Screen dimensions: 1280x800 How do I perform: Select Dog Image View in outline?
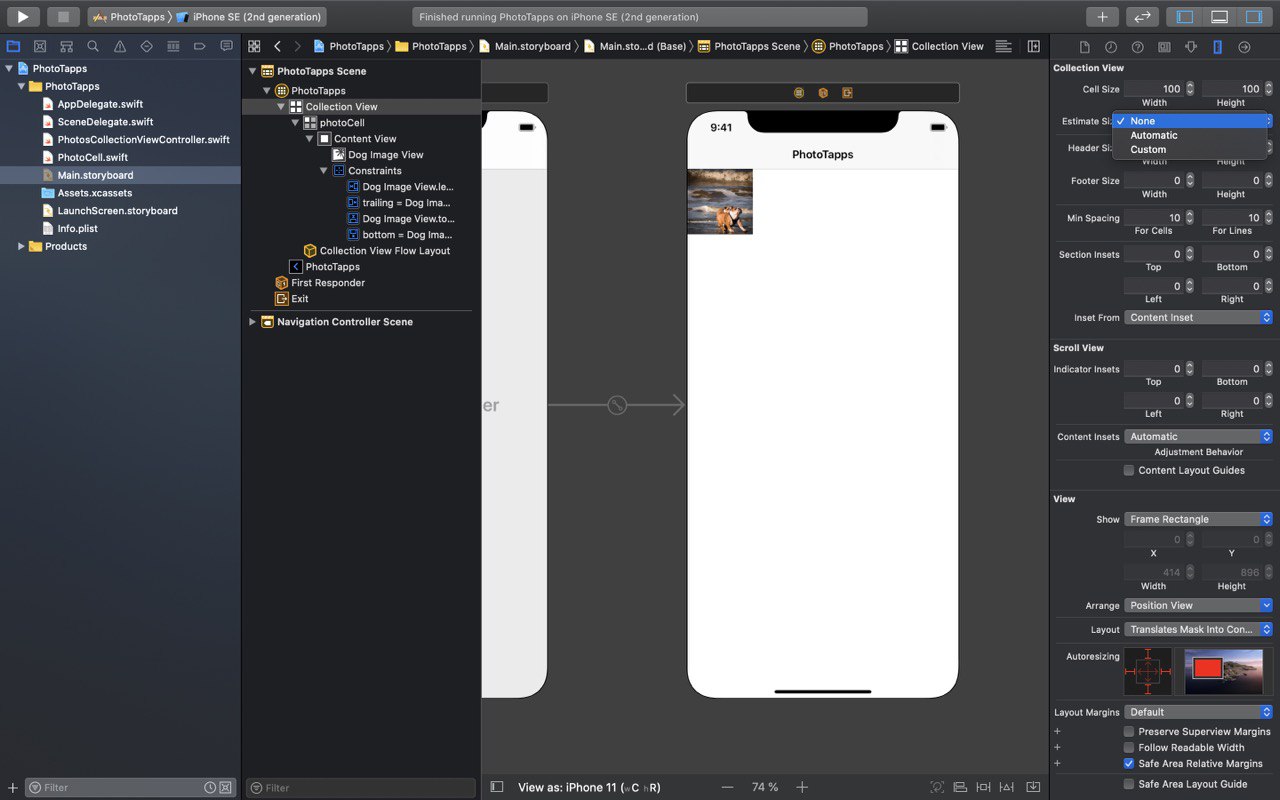pos(386,155)
